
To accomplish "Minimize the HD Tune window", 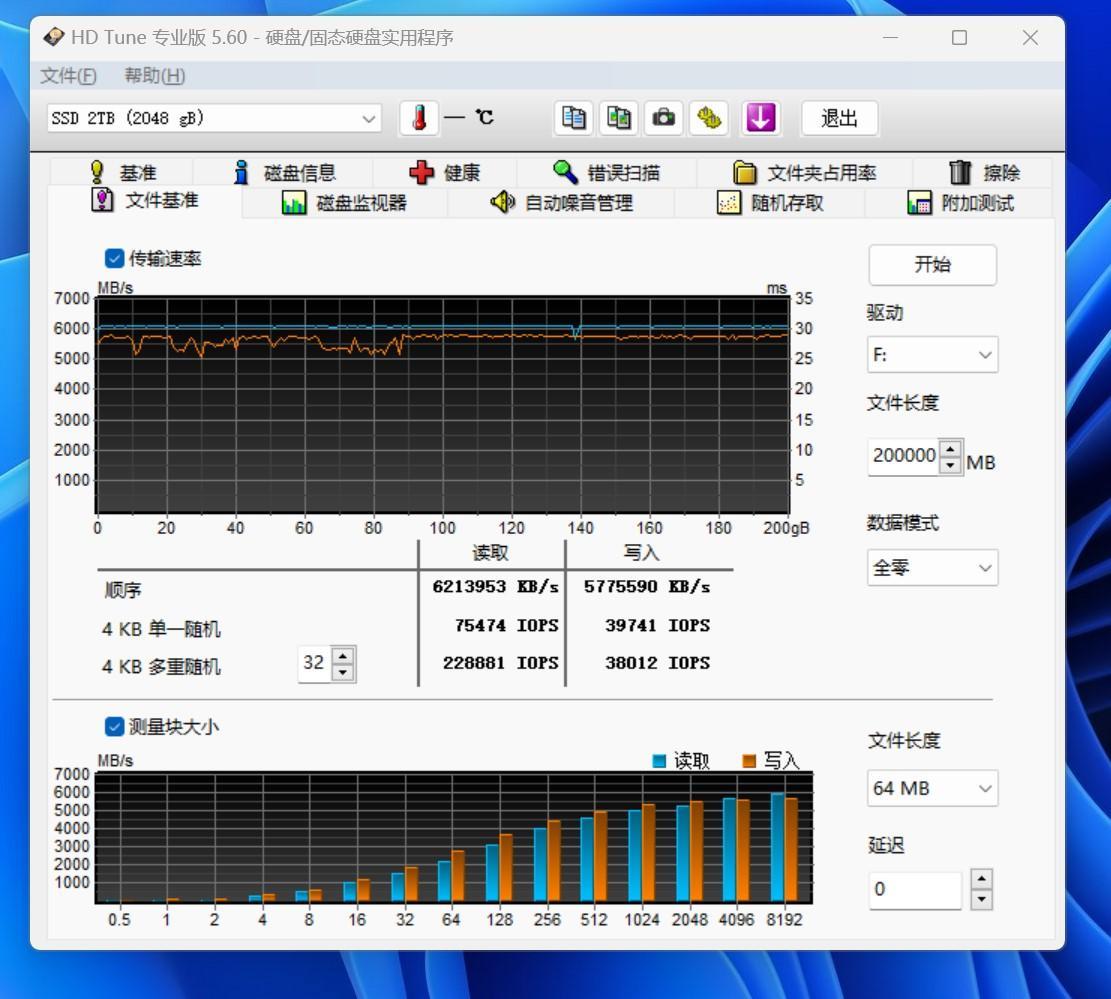I will pyautogui.click(x=891, y=38).
